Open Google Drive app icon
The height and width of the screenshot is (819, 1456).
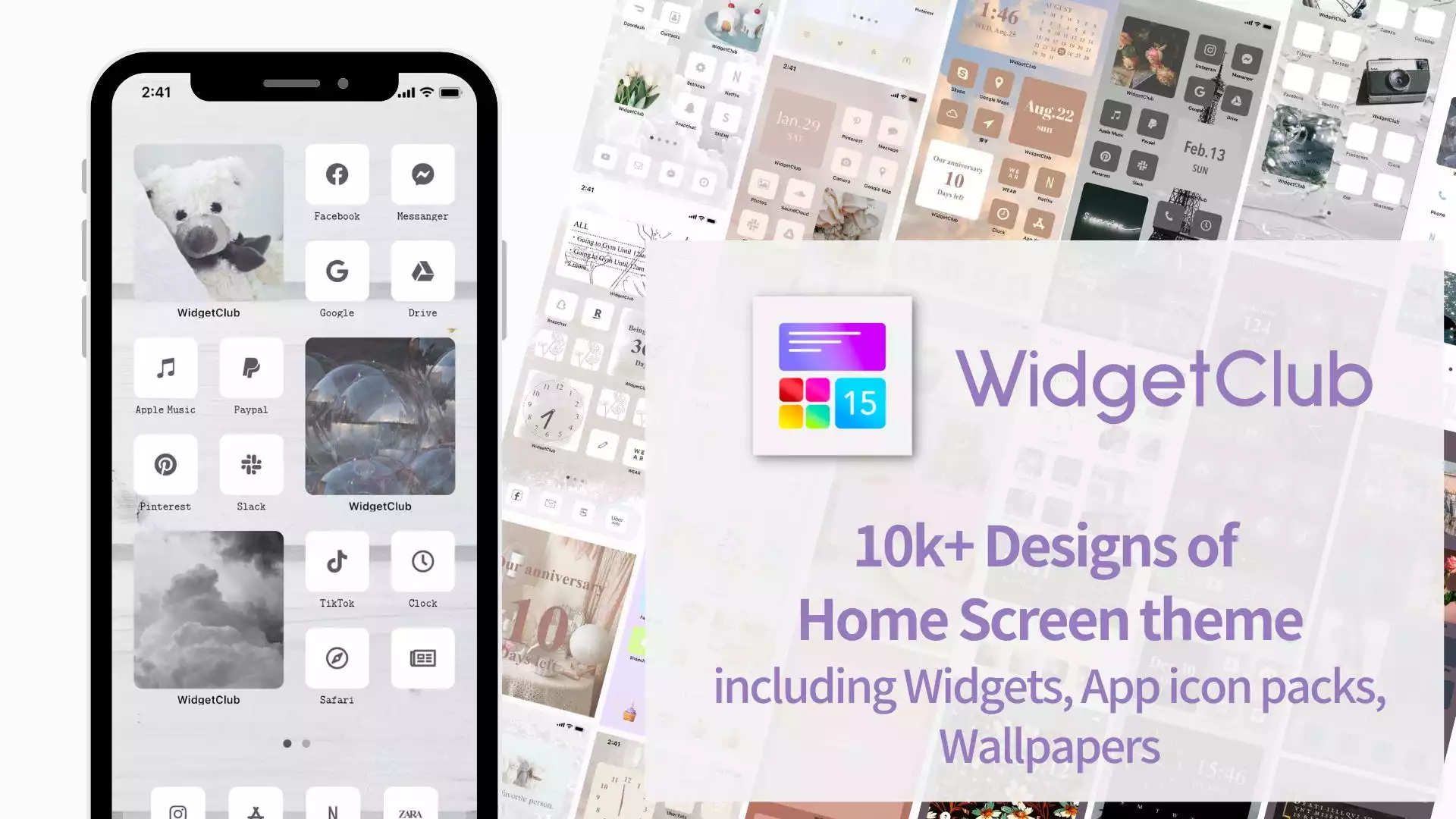pyautogui.click(x=422, y=271)
